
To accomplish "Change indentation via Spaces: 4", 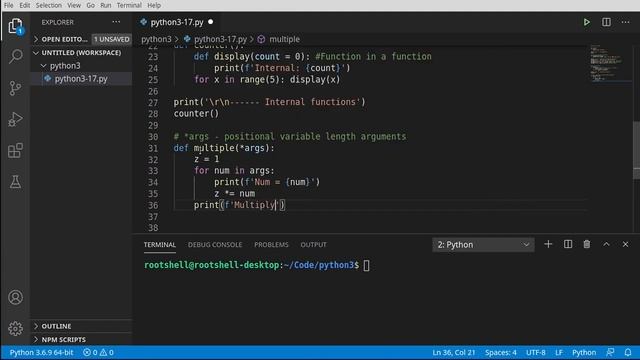I will point(500,352).
